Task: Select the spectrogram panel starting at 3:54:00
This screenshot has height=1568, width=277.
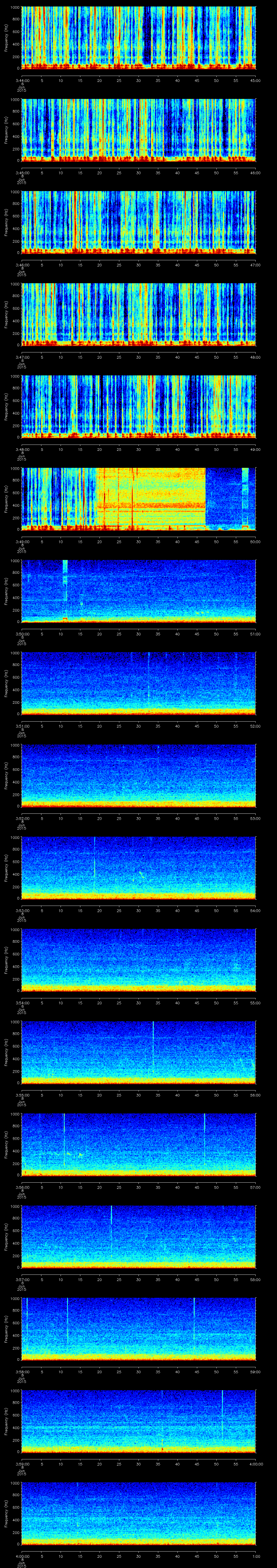Action: (139, 960)
